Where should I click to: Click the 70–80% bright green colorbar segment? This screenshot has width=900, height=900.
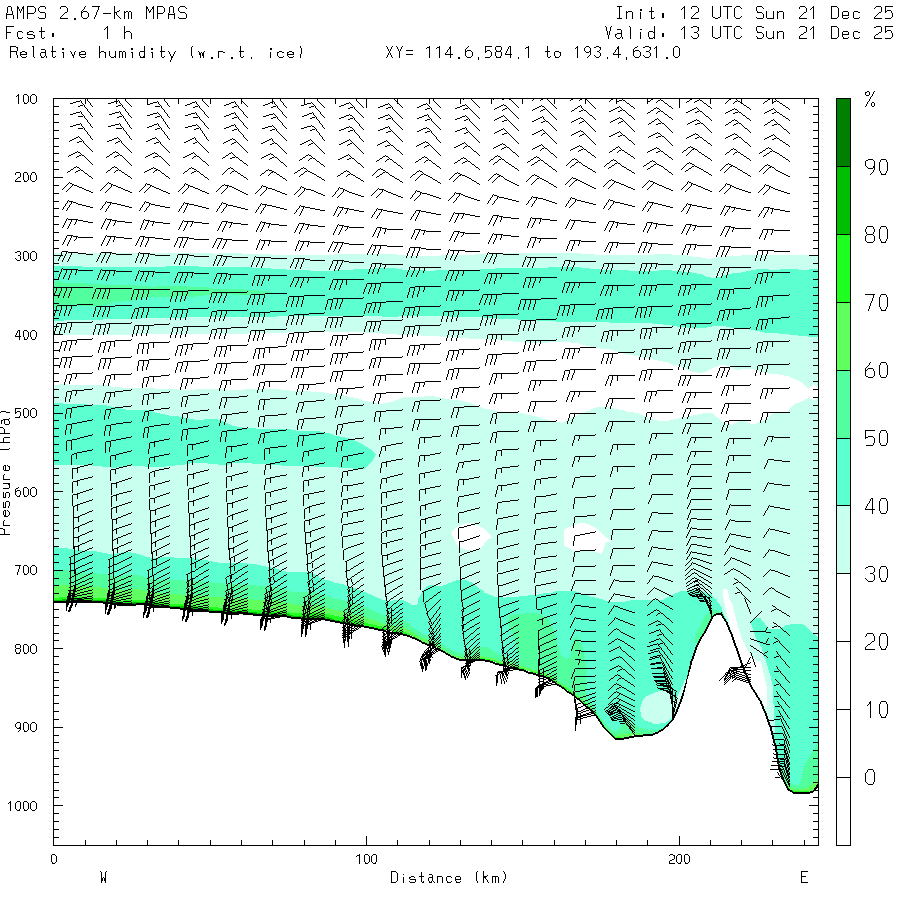click(x=843, y=269)
